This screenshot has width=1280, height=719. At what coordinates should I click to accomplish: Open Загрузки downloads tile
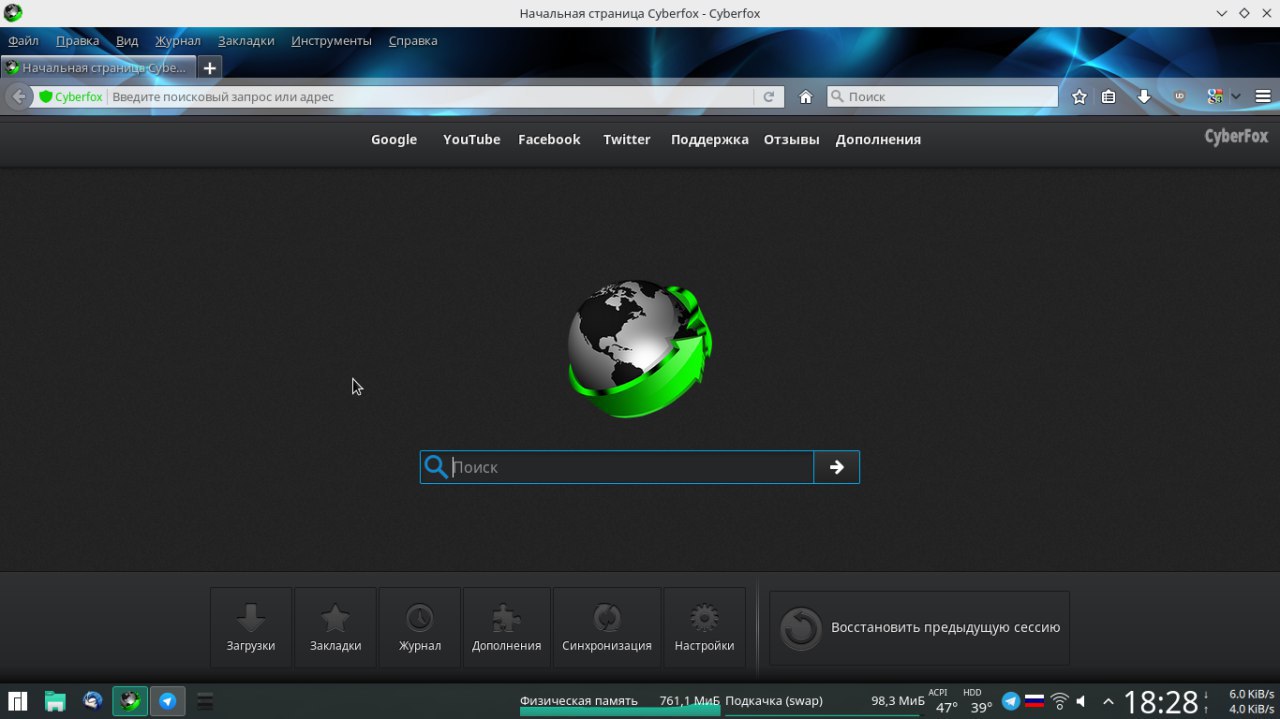pyautogui.click(x=251, y=627)
